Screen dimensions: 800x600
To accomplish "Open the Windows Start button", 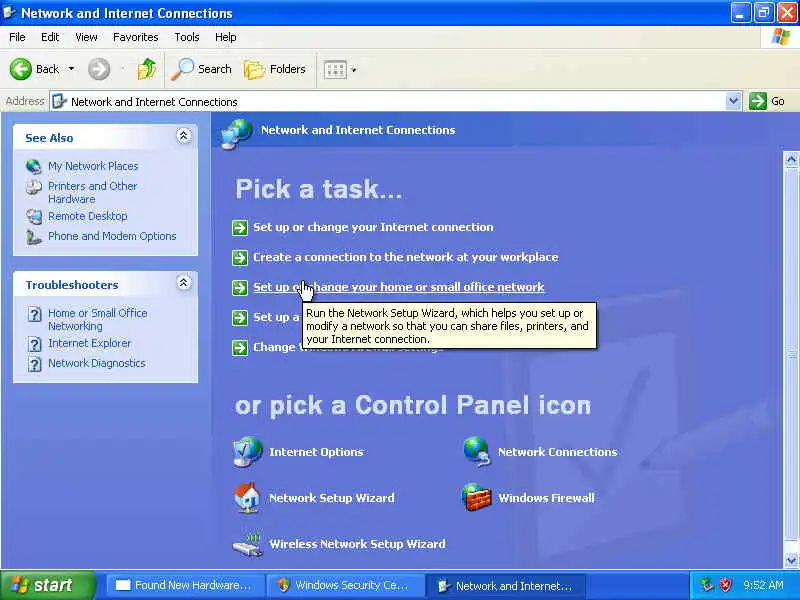I will coord(47,585).
